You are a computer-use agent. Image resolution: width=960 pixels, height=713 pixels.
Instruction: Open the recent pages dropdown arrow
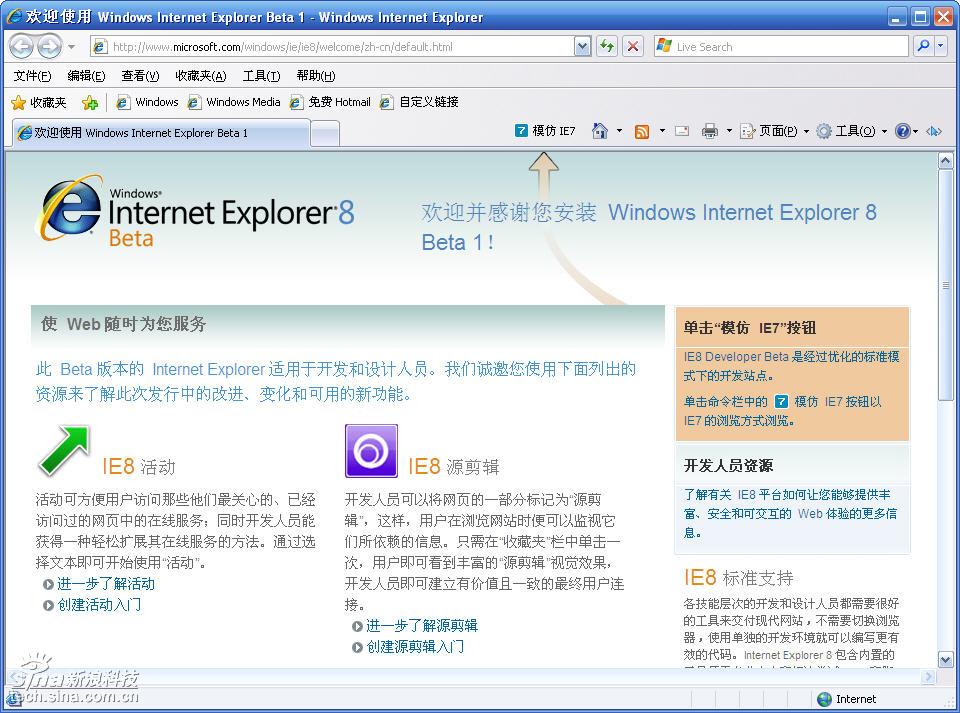(72, 47)
